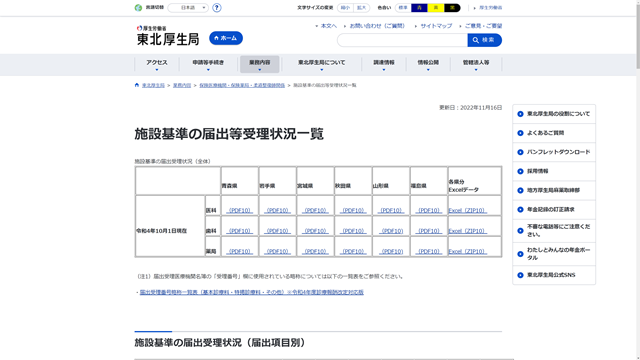Image resolution: width=640 pixels, height=360 pixels.
Task: Open the 厚生労働省 link at top right
Action: point(491,8)
